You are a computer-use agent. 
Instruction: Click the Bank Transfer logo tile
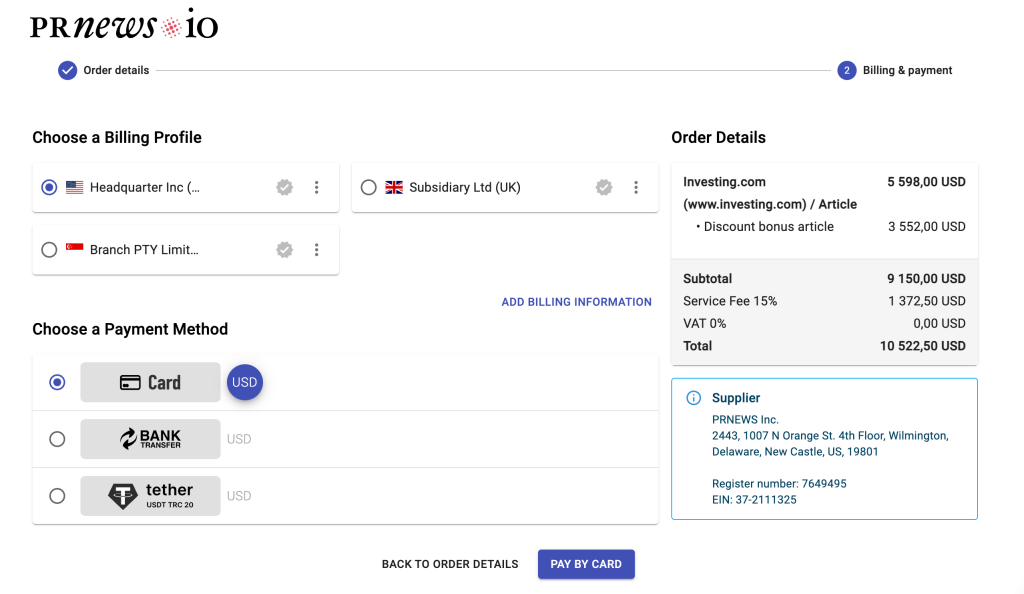150,439
